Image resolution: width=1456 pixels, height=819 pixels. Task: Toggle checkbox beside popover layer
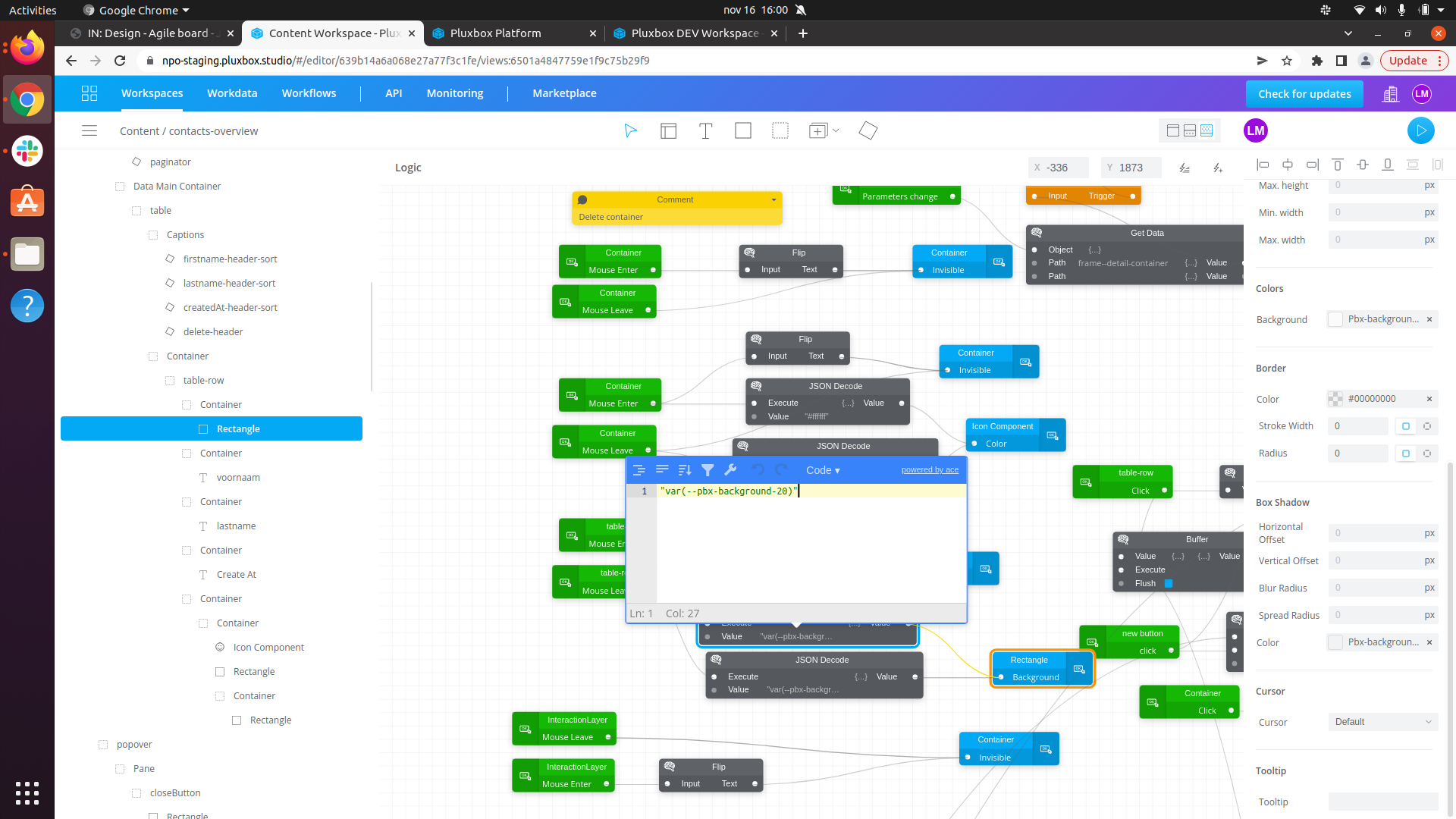coord(103,745)
